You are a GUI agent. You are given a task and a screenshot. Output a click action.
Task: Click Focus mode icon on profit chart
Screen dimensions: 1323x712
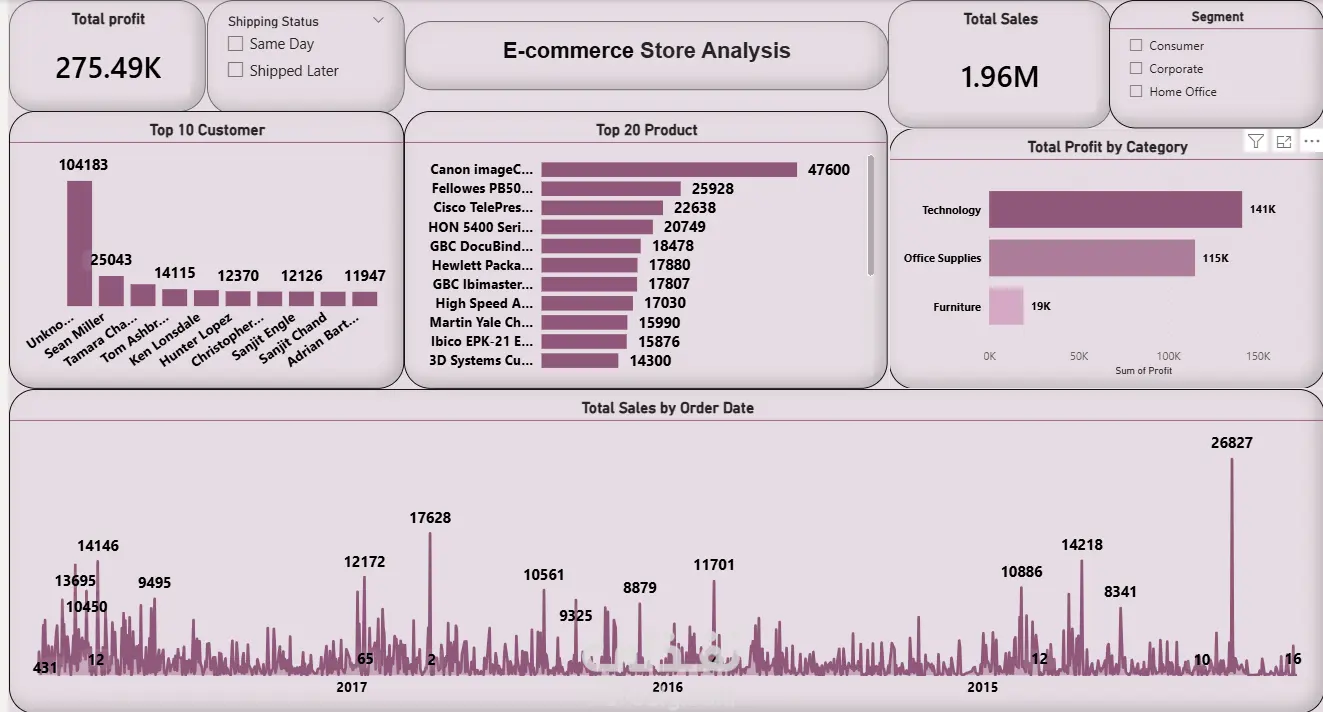(1284, 142)
